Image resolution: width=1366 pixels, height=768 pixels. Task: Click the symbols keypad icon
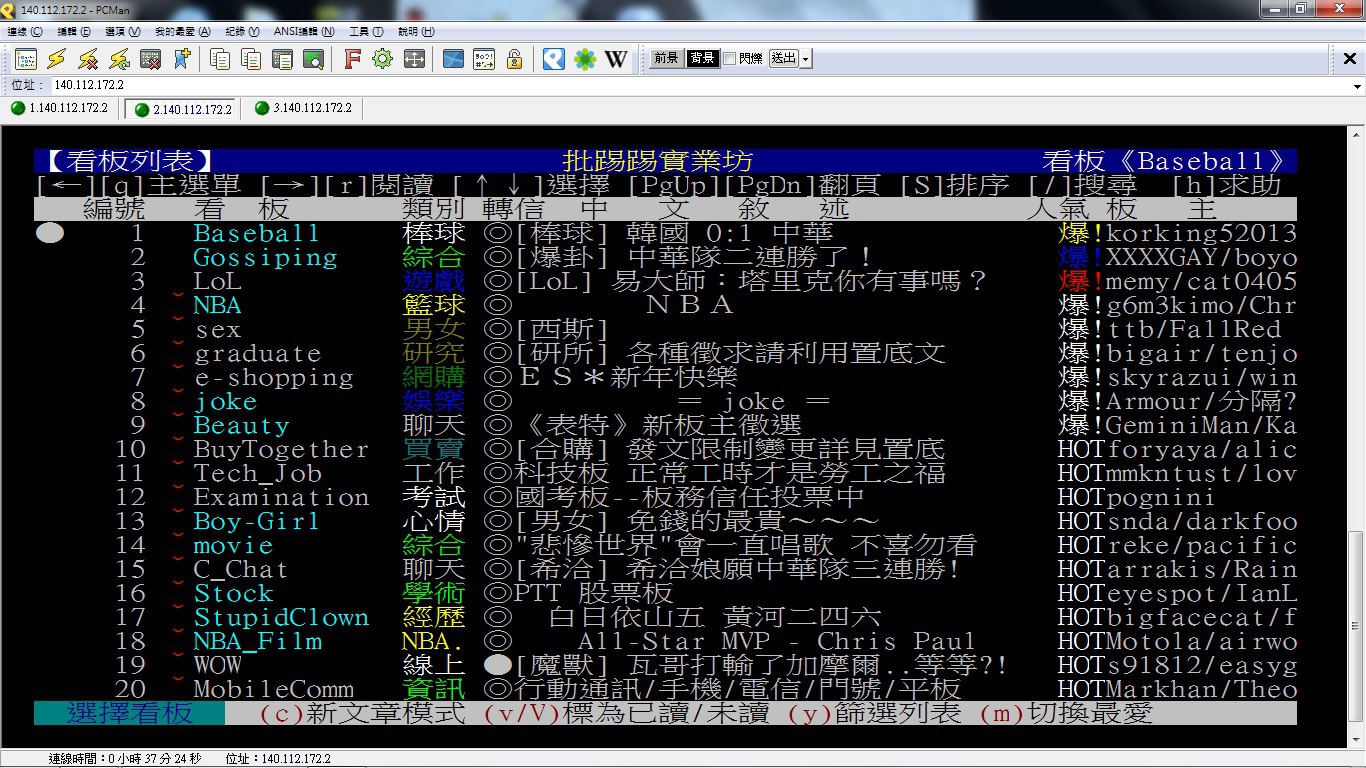coord(484,59)
